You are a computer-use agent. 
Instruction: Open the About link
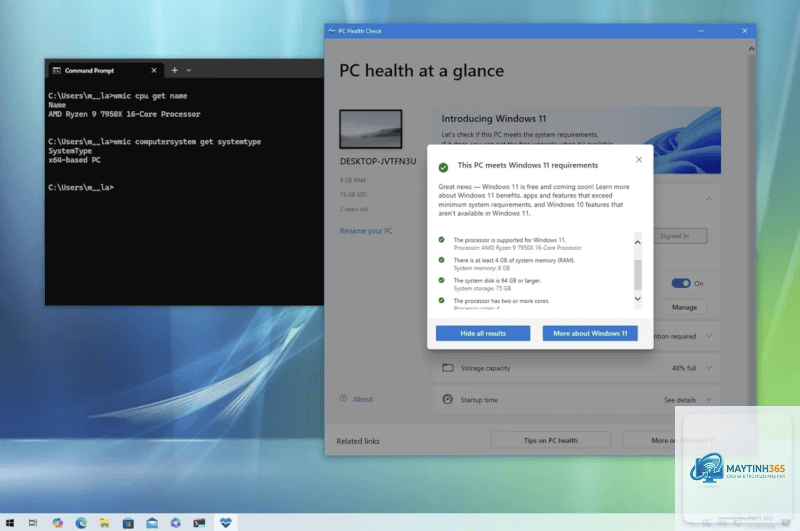tap(363, 399)
